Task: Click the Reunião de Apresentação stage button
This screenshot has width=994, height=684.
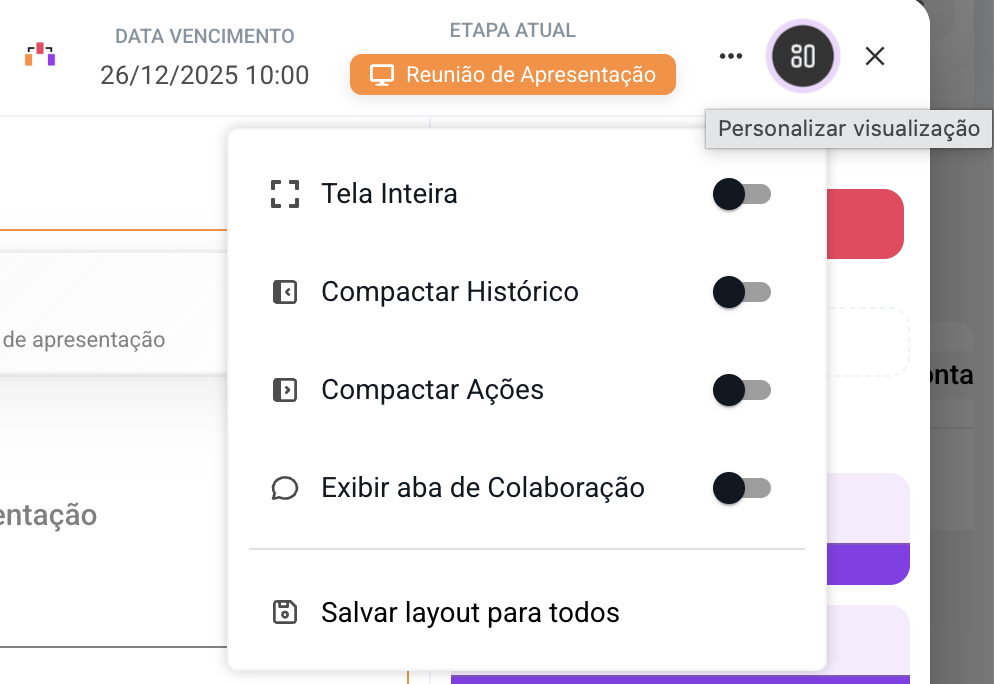Action: coord(512,73)
